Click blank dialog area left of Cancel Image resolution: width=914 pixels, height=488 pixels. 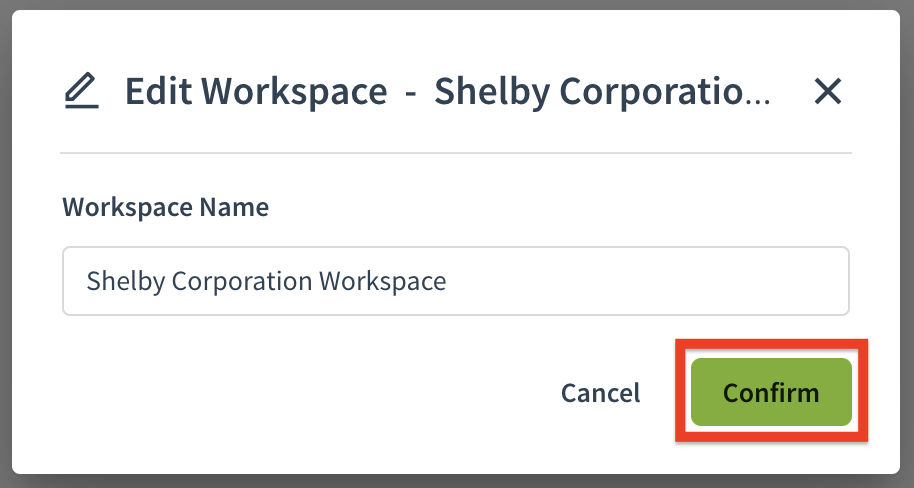pos(303,392)
